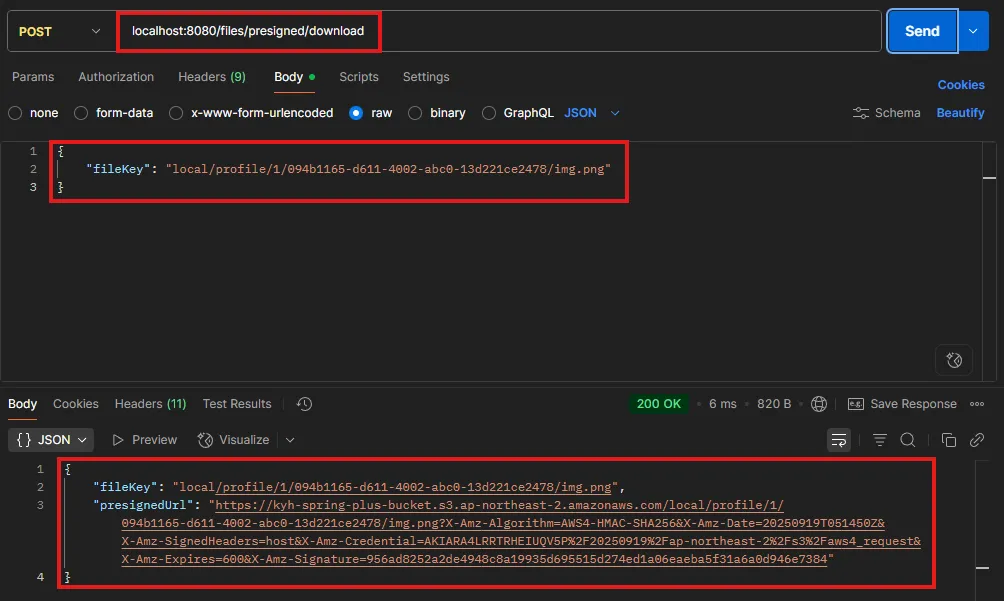Click the globe network info icon
Viewport: 1004px width, 601px height.
coord(819,404)
